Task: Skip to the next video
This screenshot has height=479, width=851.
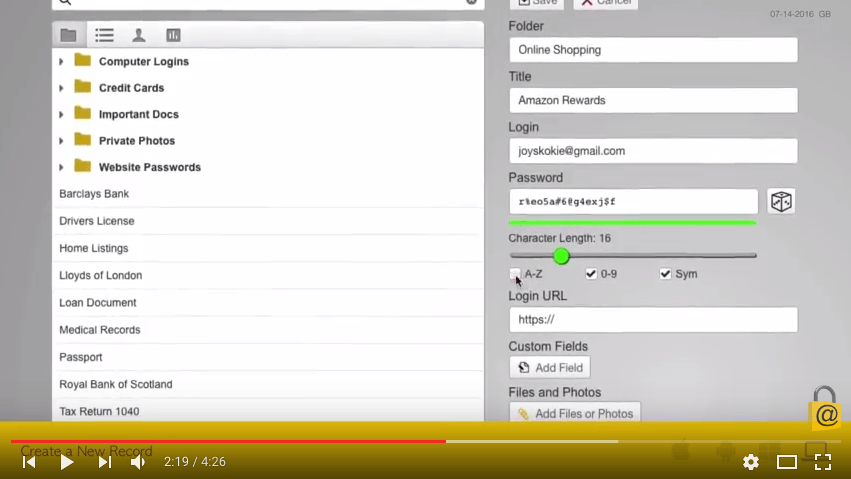Action: (x=105, y=462)
